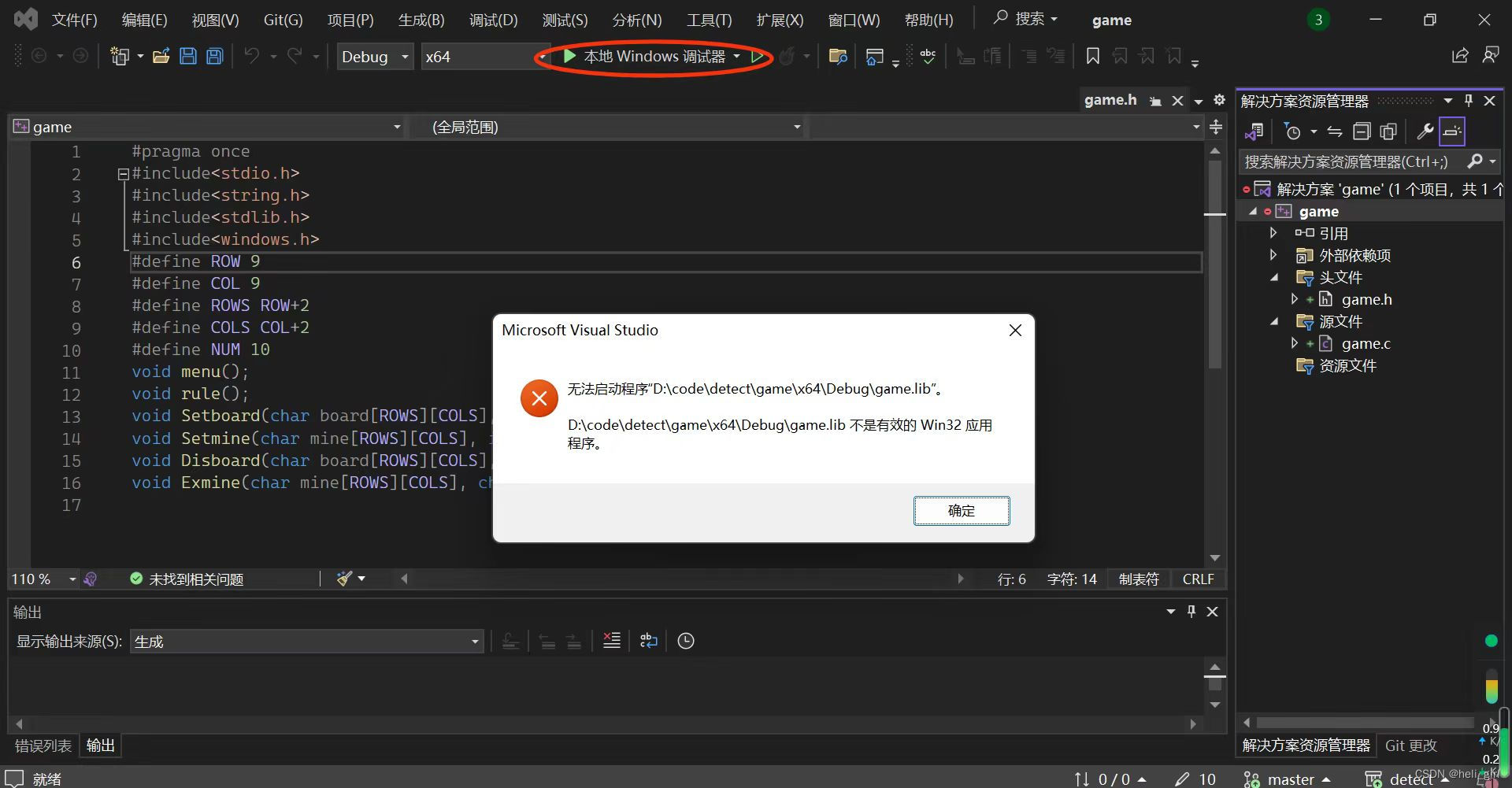Click 本地 Windows 调试器 start button
The image size is (1512, 788).
click(646, 56)
